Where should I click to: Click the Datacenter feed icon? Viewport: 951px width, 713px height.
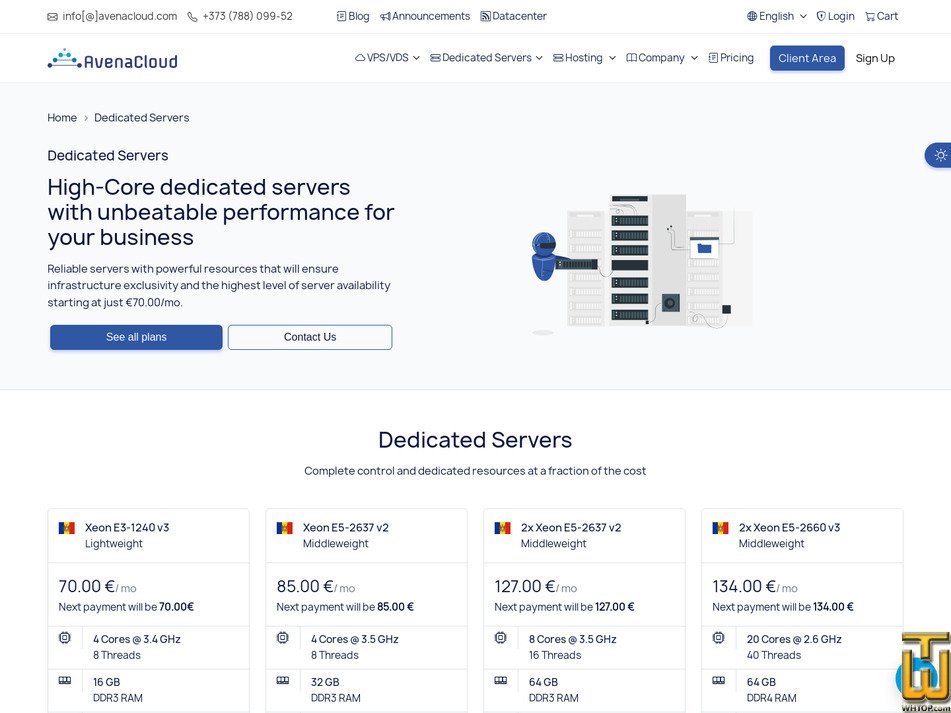[485, 16]
